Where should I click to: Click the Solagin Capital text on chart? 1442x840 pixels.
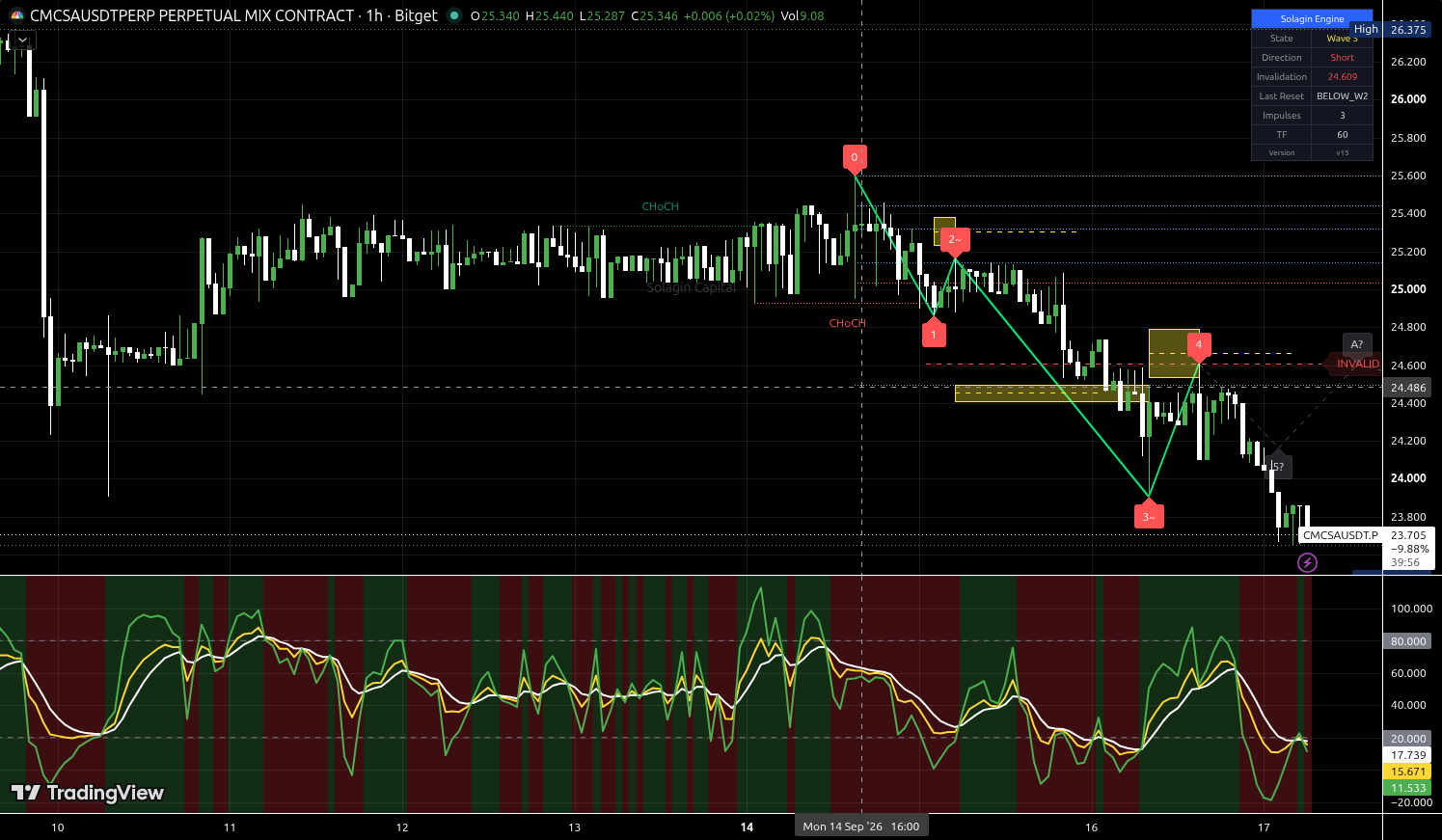691,287
